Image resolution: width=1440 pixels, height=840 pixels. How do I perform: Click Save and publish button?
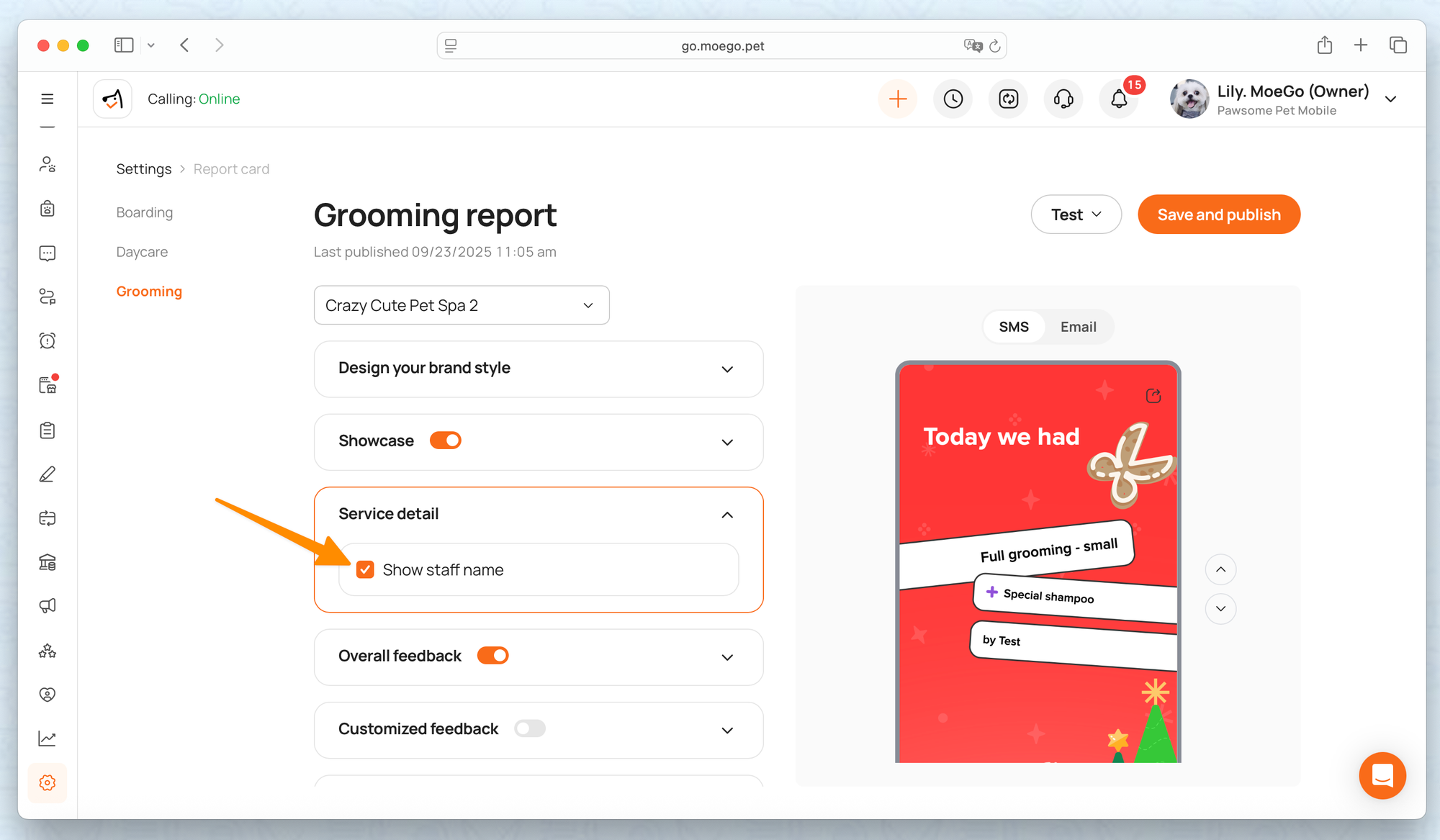click(1219, 214)
